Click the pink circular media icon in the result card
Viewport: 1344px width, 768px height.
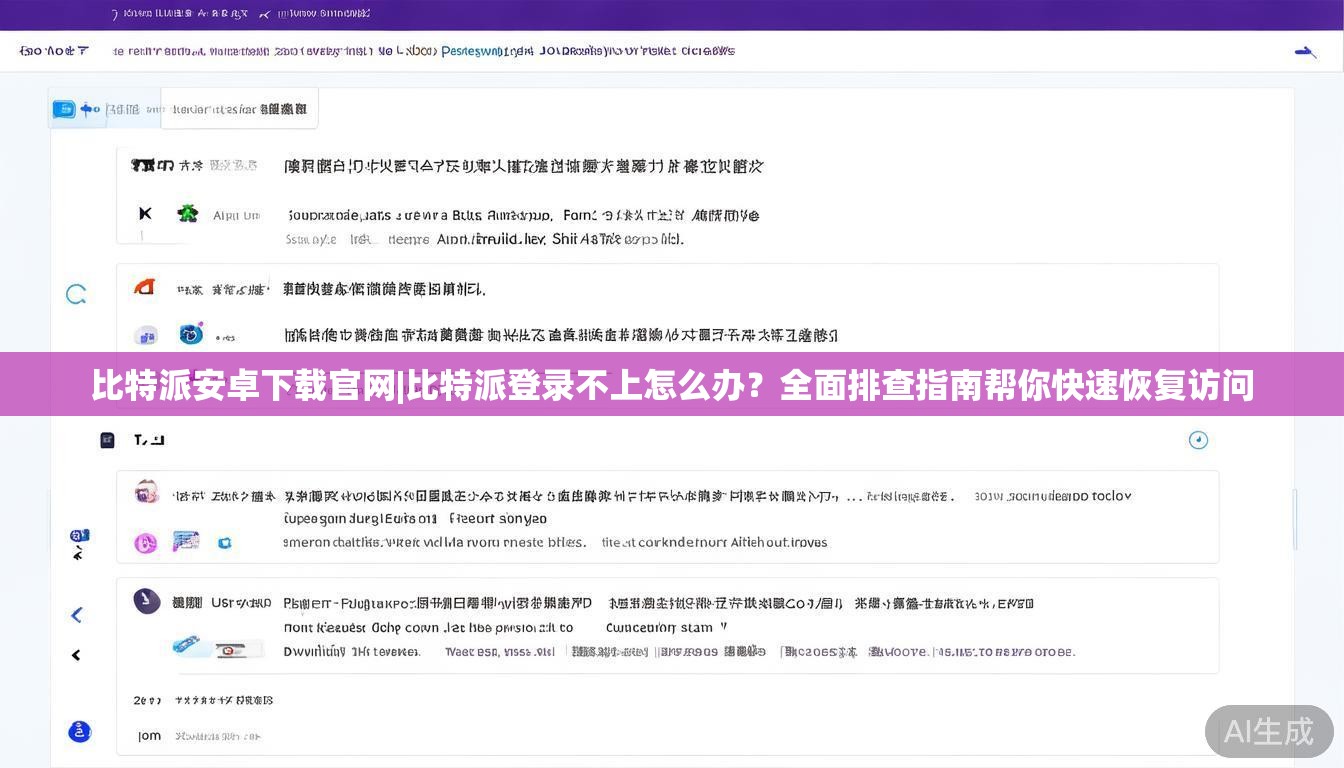click(x=147, y=543)
